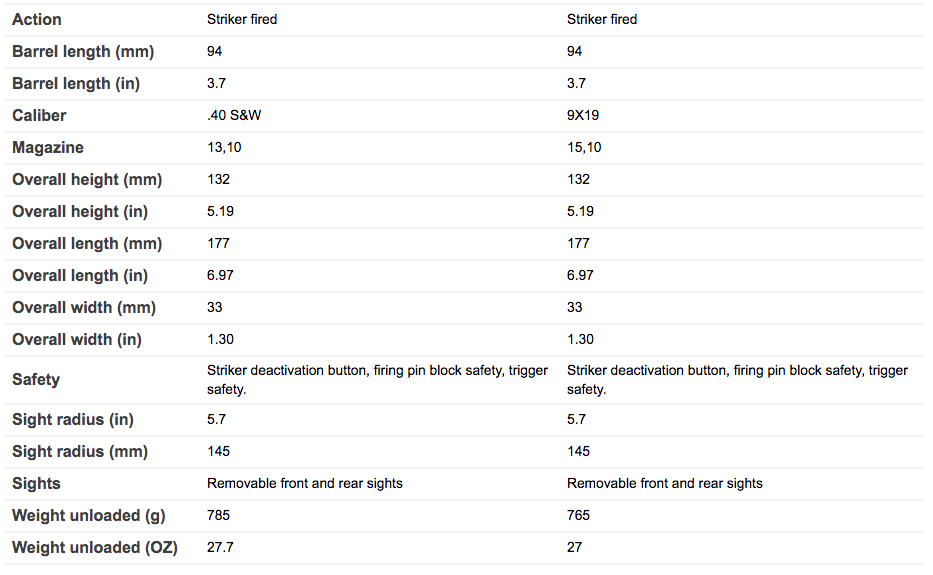The height and width of the screenshot is (575, 933).
Task: Click the "Sight radius (mm)" label
Action: click(x=80, y=451)
